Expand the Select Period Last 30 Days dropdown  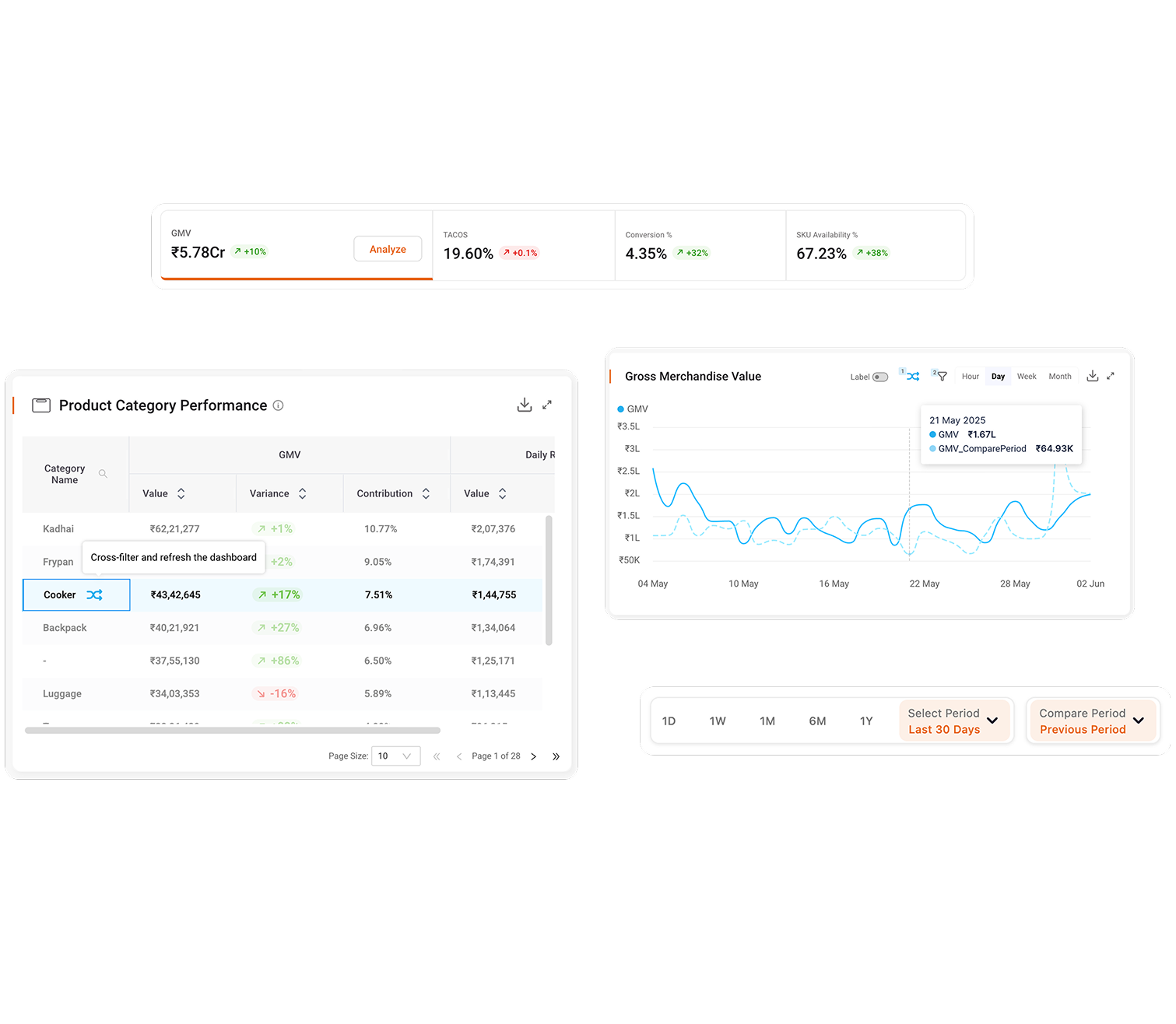[x=955, y=721]
